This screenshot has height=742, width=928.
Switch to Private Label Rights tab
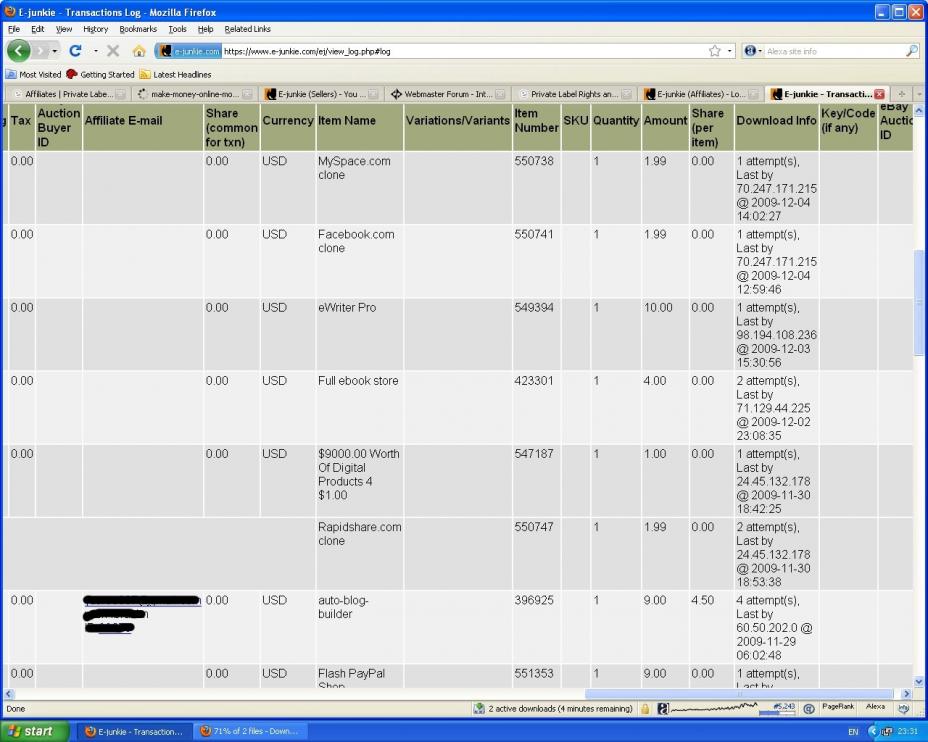(575, 94)
